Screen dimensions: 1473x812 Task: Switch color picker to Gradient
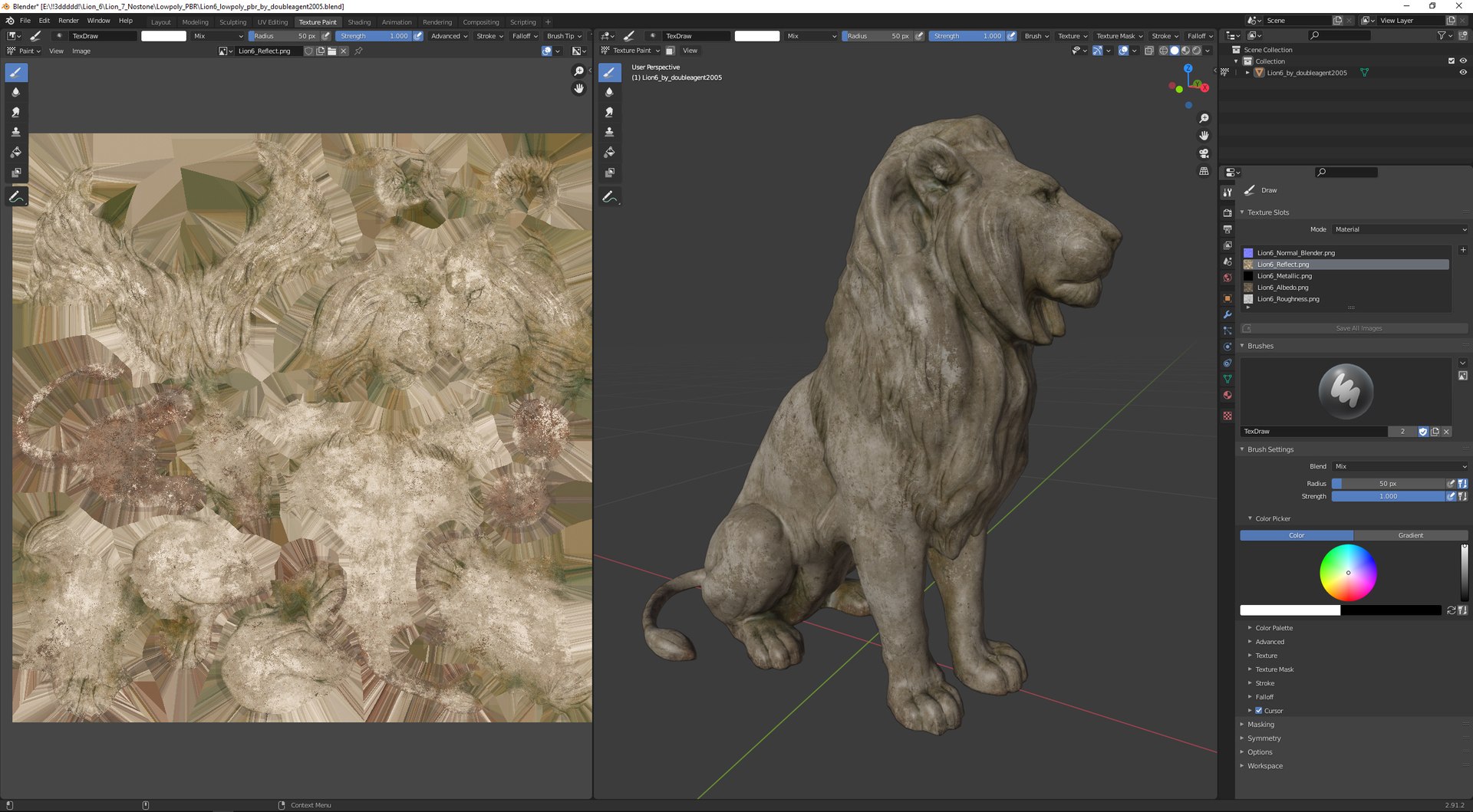coord(1410,535)
